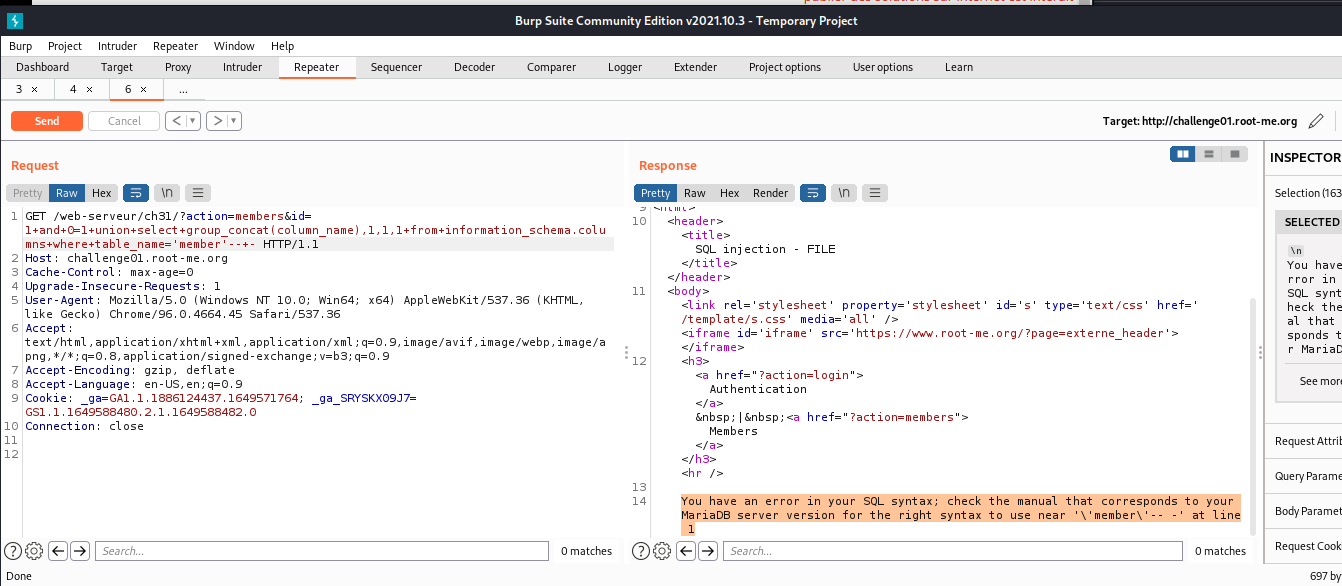Close Repeater tab 3
The image size is (1342, 586).
point(34,90)
